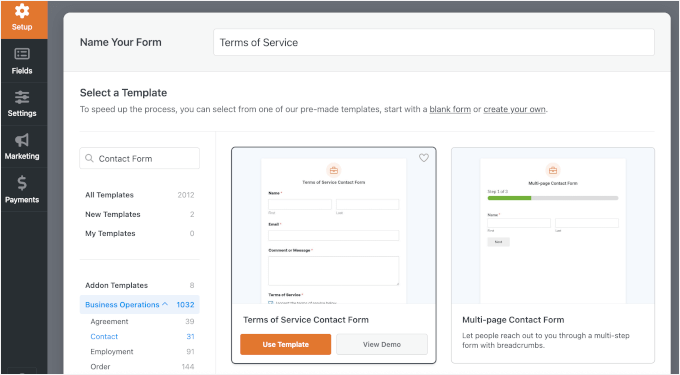Open the Settings sliders icon
Viewport: 680px width, 375px height.
[22, 97]
